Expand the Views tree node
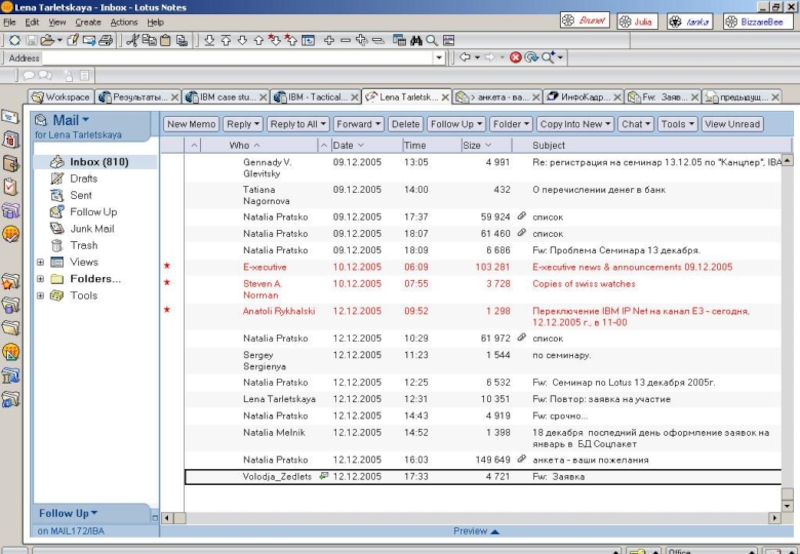The height and width of the screenshot is (554, 800). tap(40, 263)
